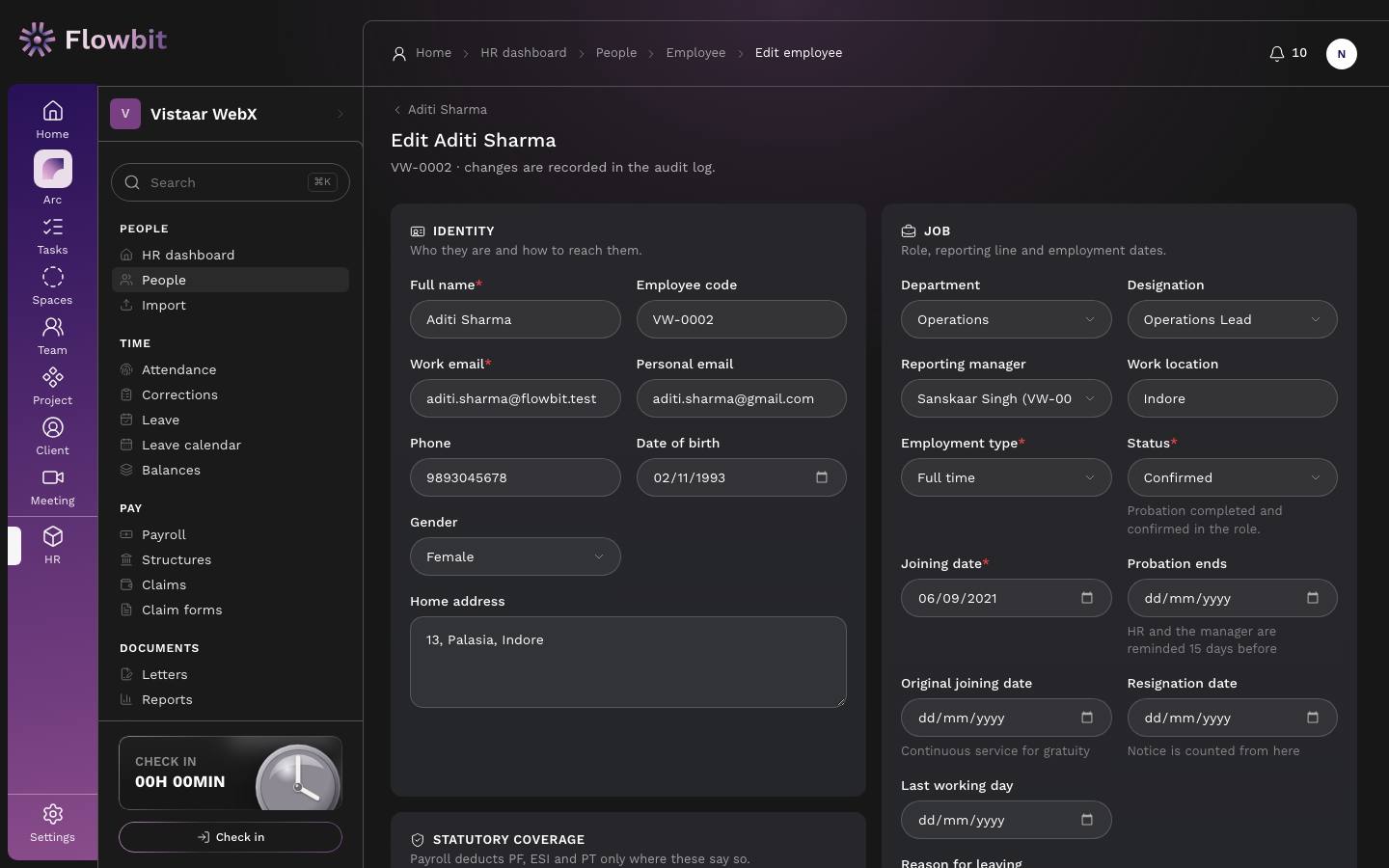Open the Resignation date calendar picker
Image resolution: width=1389 pixels, height=868 pixels.
[x=1313, y=718]
